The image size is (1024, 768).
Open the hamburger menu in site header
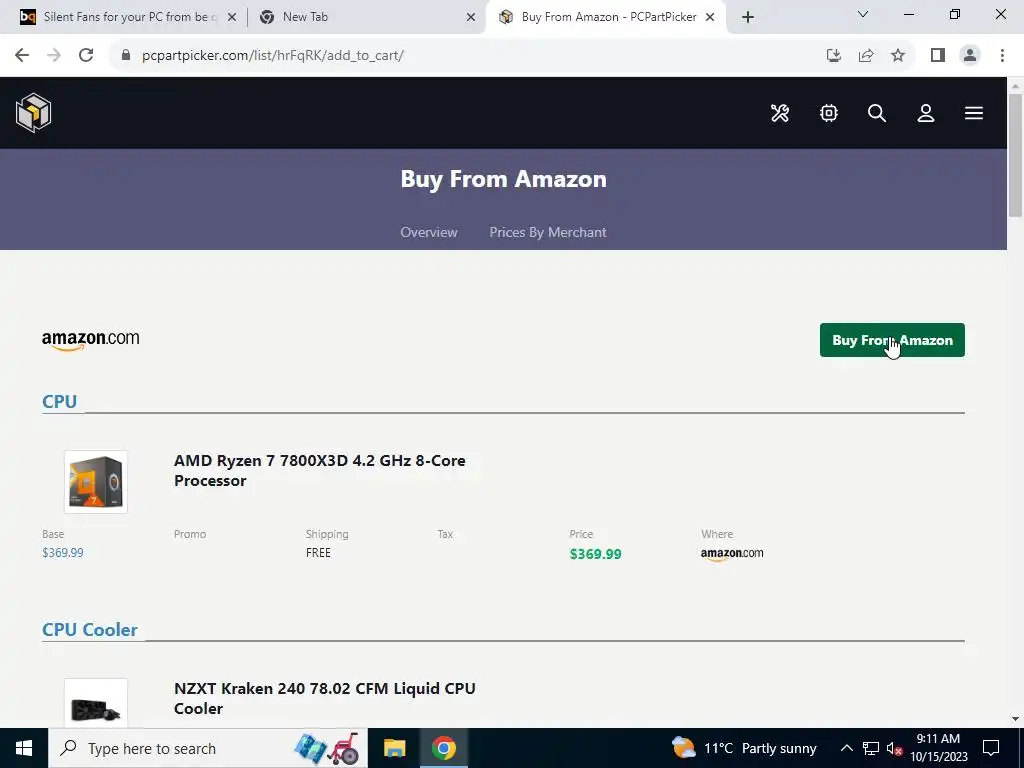click(974, 113)
